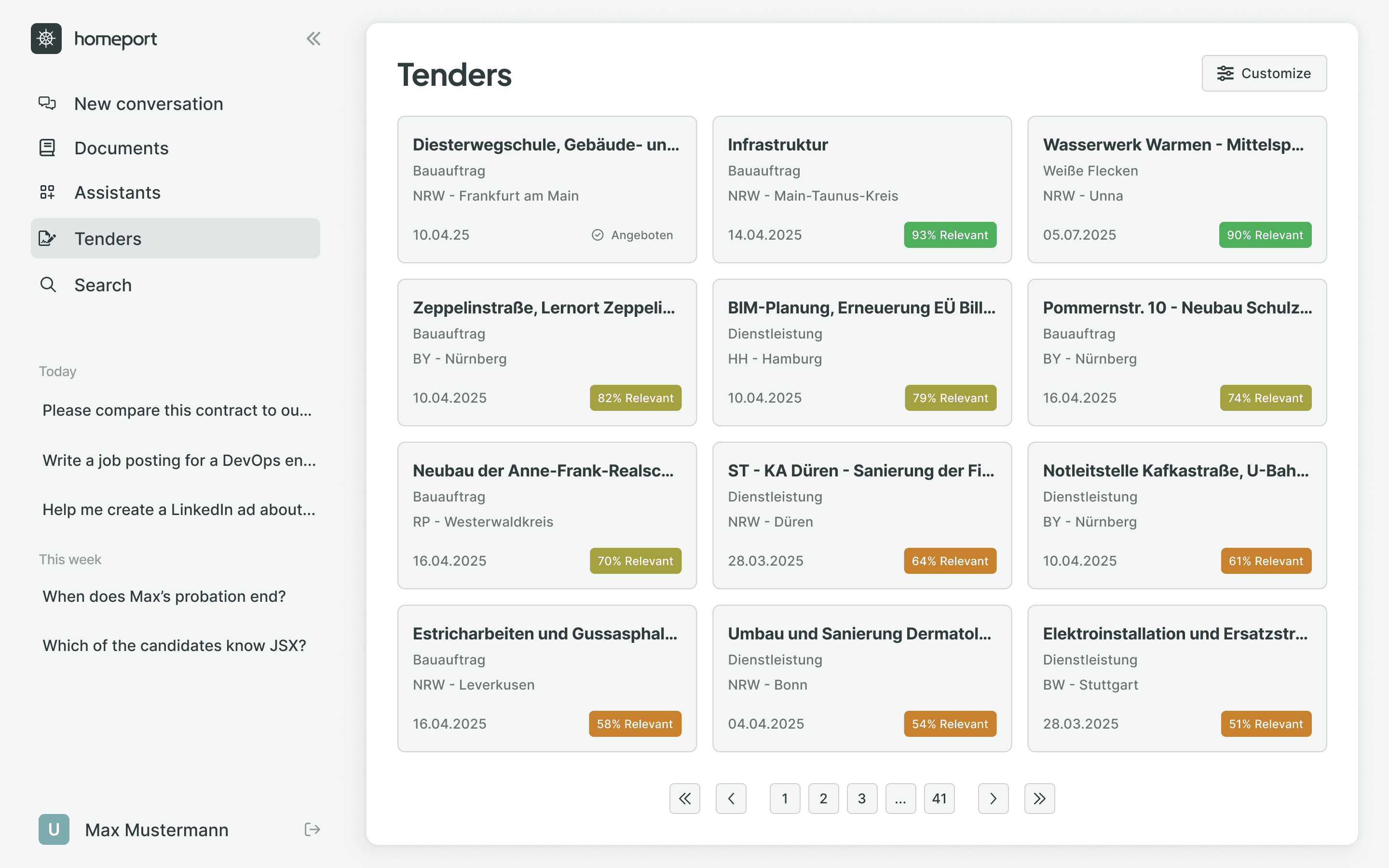Open the Wasserwerk Warmen tender card
The width and height of the screenshot is (1389, 868).
[x=1177, y=190]
